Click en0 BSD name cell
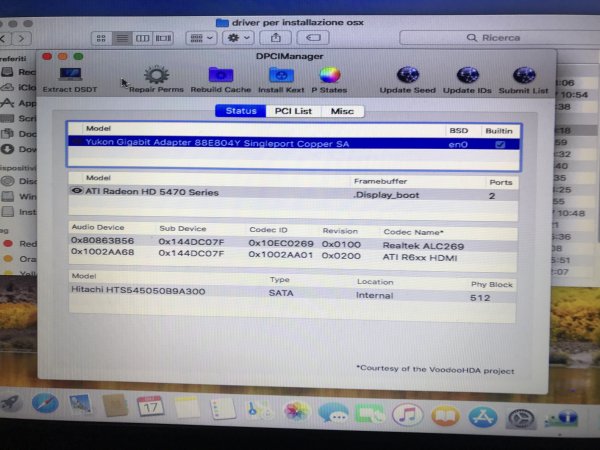This screenshot has height=450, width=600. click(x=458, y=145)
